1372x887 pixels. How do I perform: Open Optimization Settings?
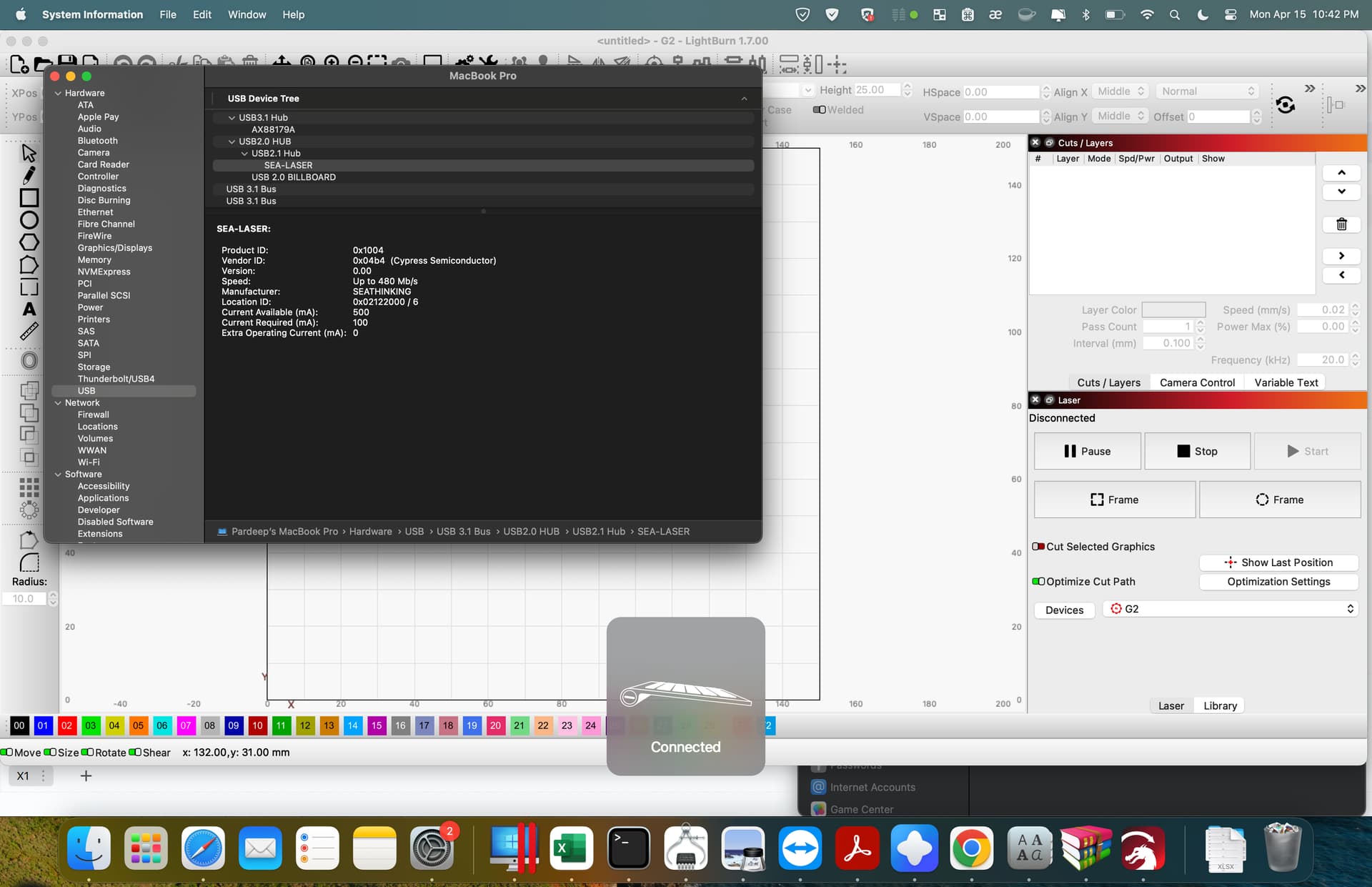tap(1278, 582)
